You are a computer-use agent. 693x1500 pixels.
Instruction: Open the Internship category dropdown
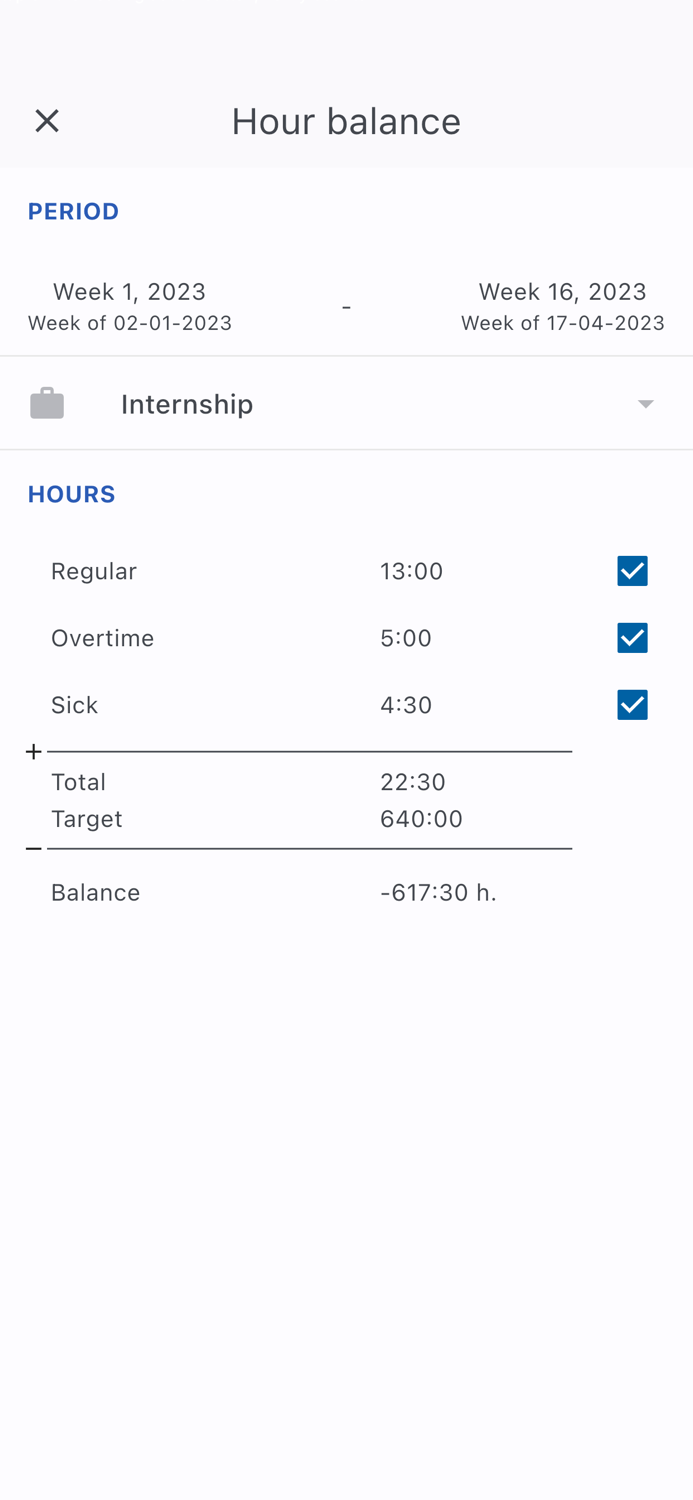(187, 403)
